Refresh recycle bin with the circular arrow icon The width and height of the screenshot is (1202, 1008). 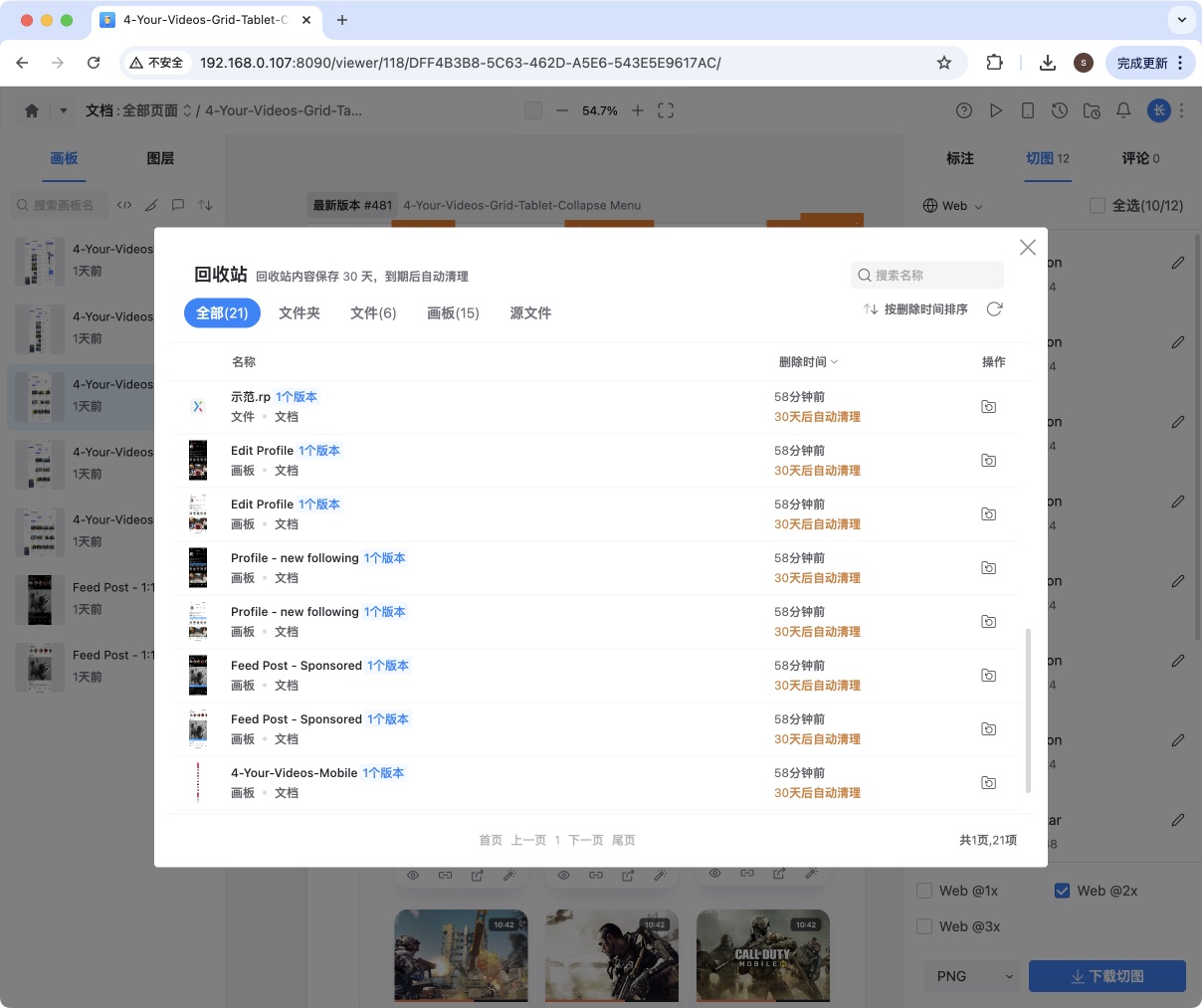(994, 308)
